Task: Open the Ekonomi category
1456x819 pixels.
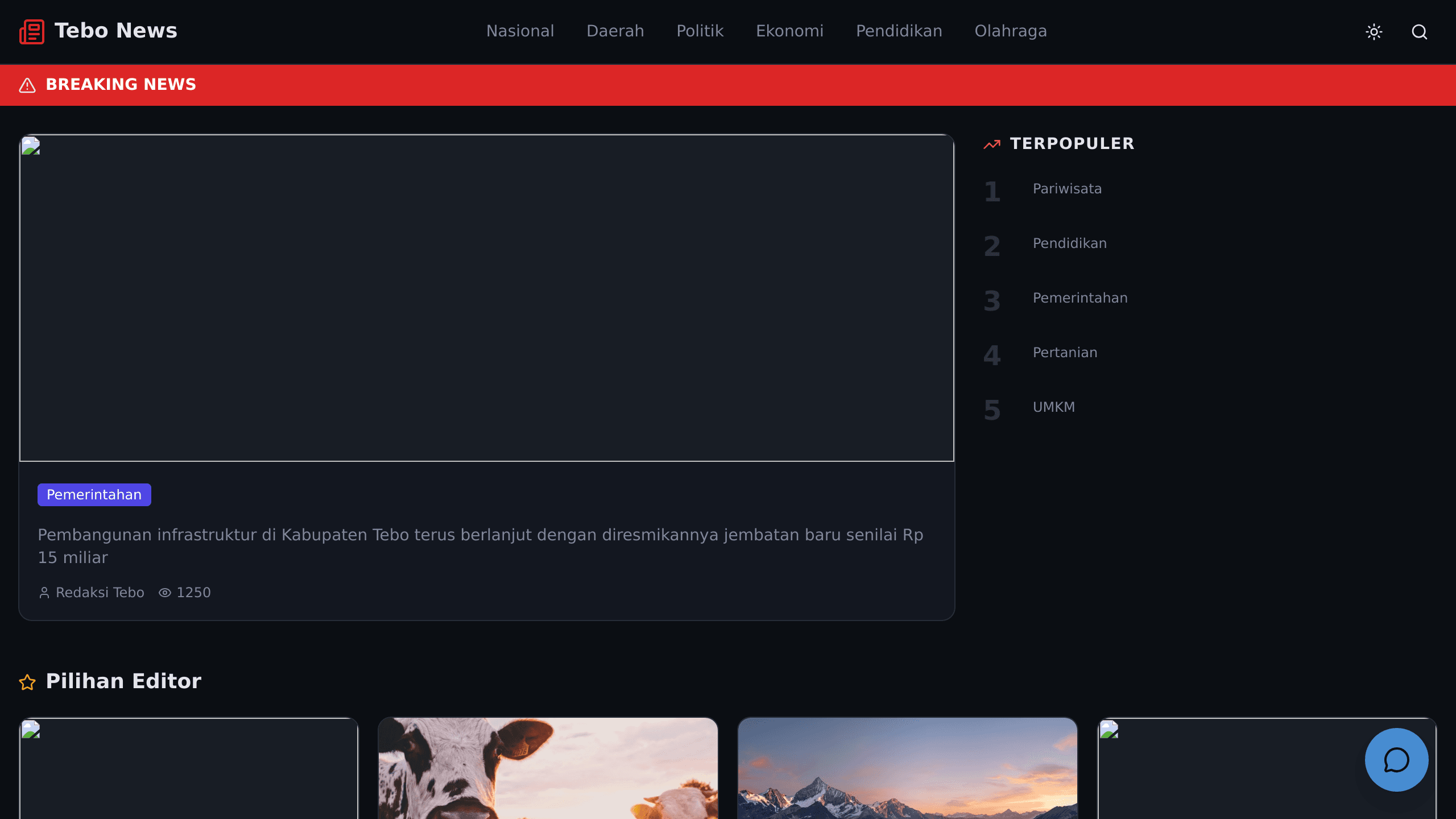Action: tap(789, 31)
